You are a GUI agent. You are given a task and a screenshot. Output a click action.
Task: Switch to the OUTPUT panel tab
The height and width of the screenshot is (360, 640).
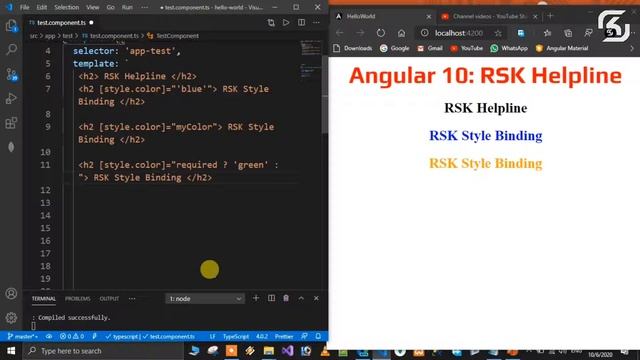coord(109,299)
